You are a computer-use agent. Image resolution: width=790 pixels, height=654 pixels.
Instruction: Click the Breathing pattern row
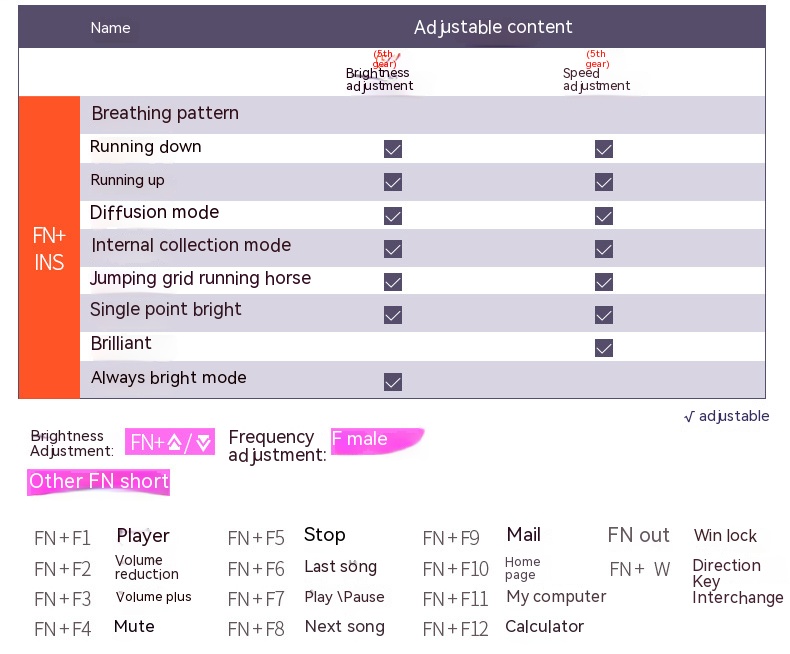pyautogui.click(x=165, y=114)
